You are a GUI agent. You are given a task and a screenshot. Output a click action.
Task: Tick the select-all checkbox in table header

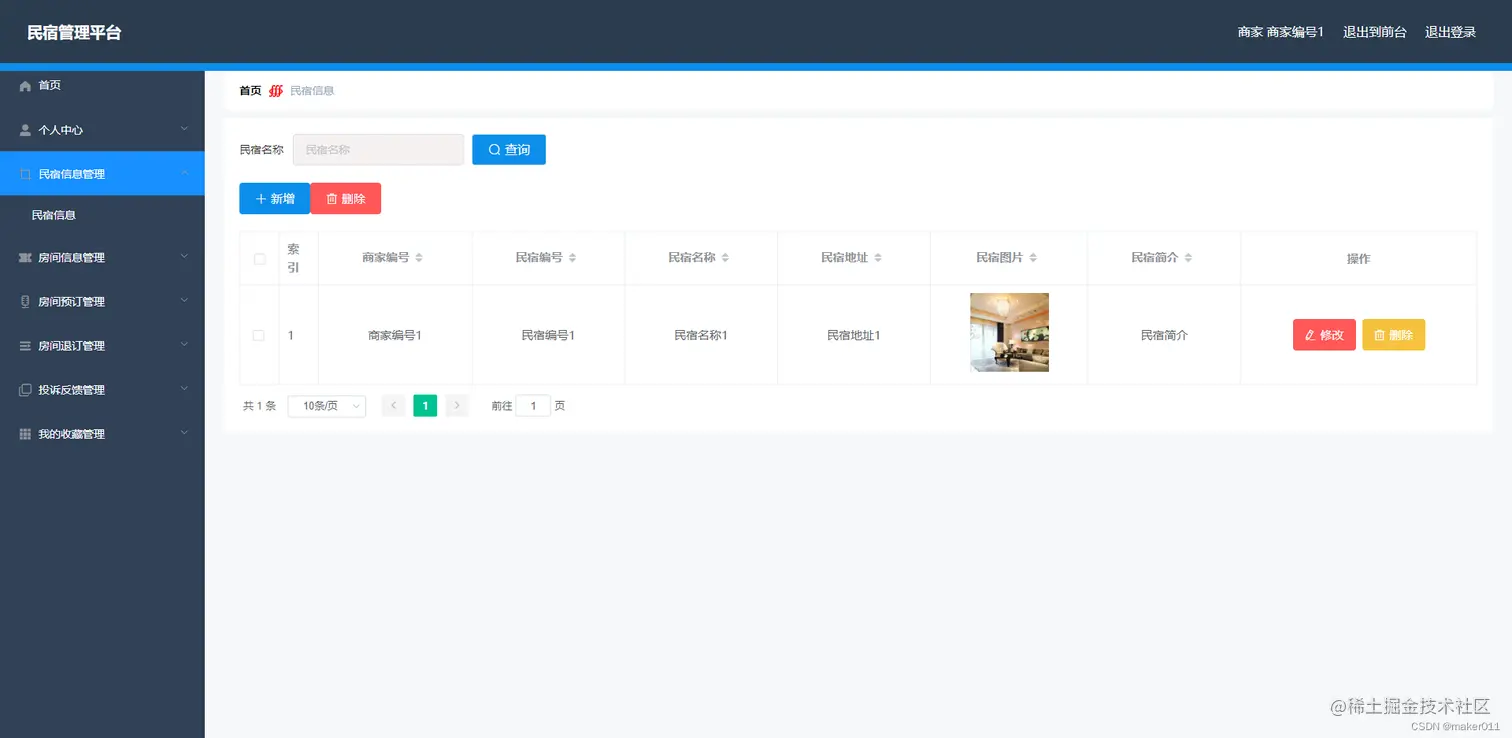(260, 259)
